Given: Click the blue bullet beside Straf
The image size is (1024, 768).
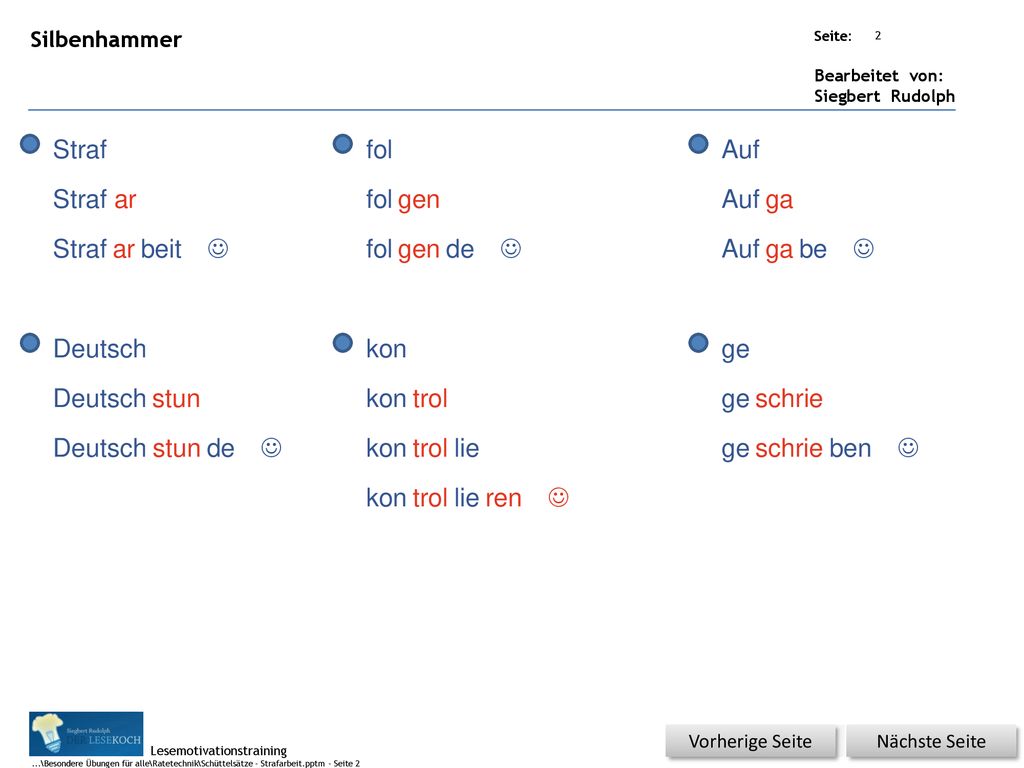Looking at the screenshot, I should coord(30,144).
